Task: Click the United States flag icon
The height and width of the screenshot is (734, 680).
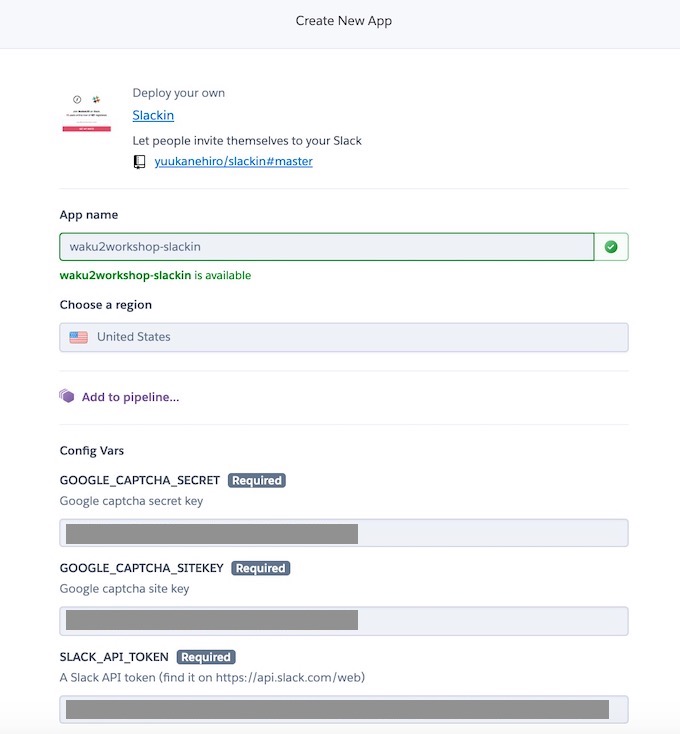Action: coord(79,337)
